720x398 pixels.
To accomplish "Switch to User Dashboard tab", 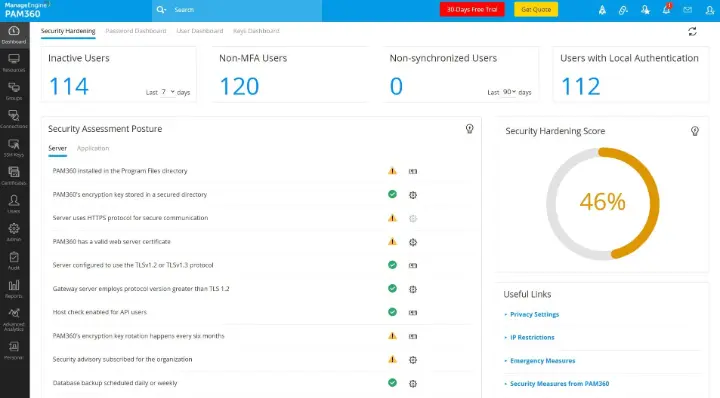I will [200, 31].
